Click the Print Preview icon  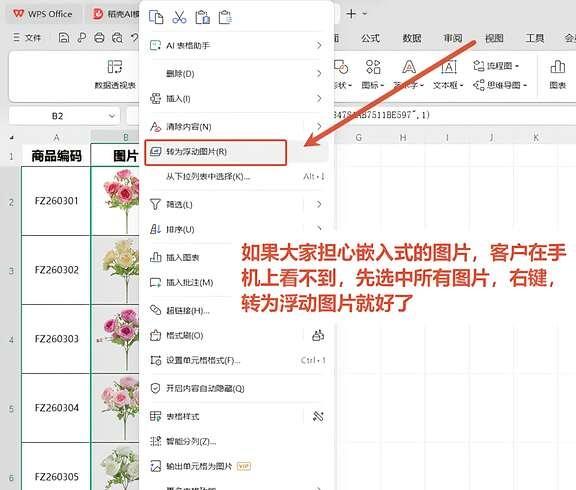[x=117, y=37]
